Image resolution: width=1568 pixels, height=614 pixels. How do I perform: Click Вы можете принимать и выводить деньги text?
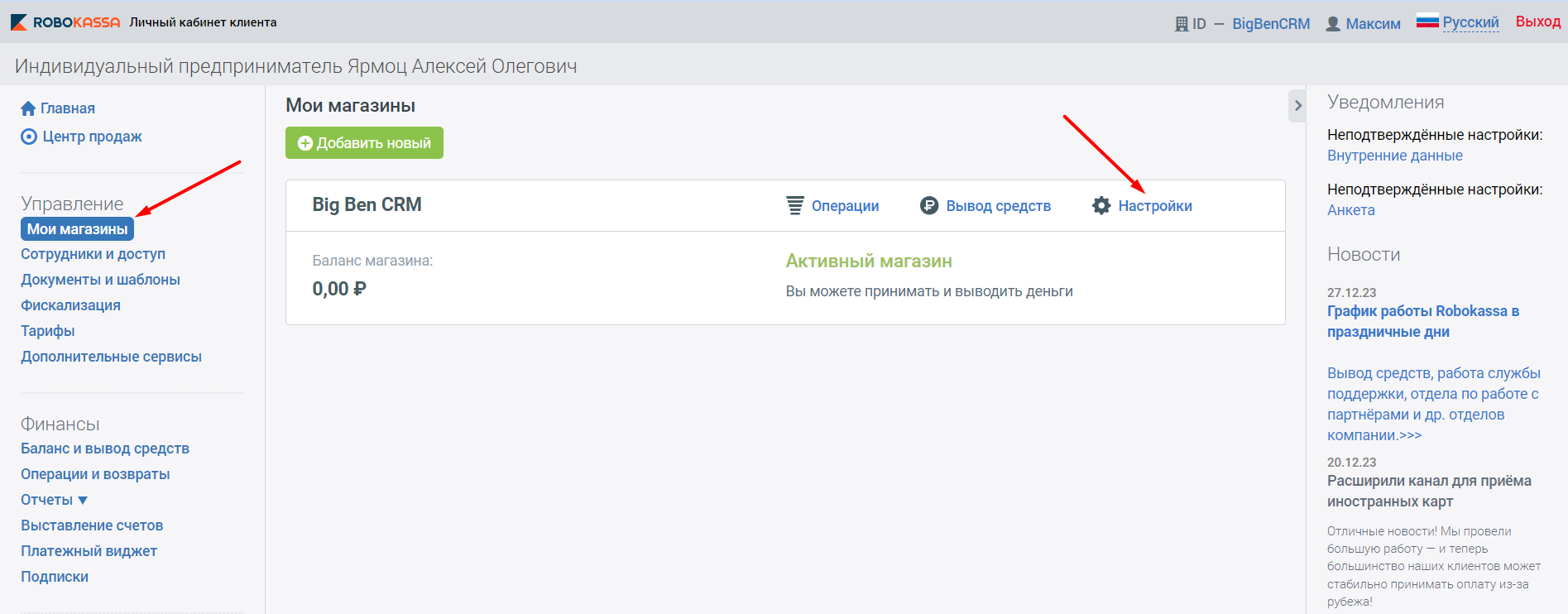929,291
